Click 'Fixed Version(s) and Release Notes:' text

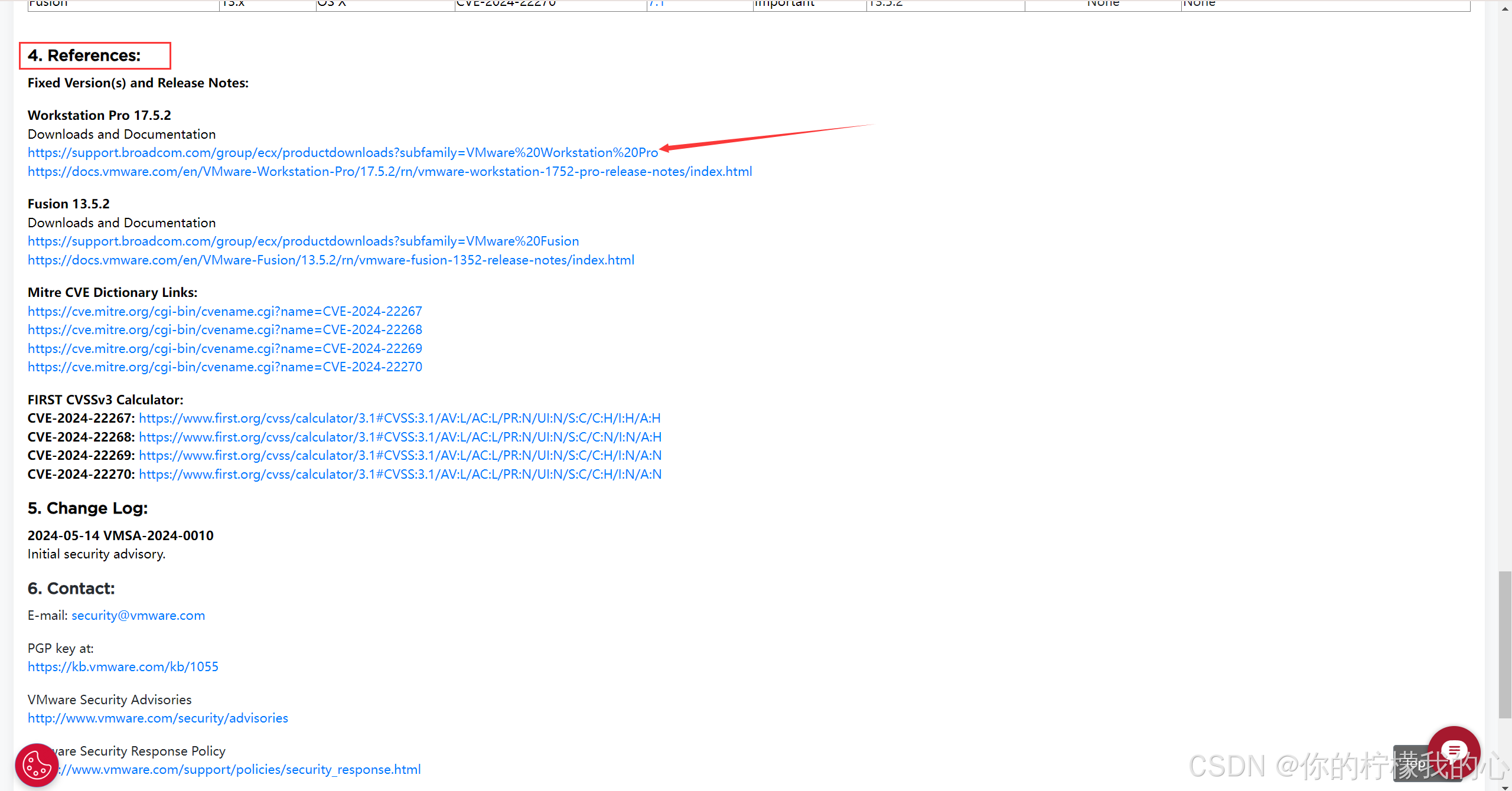[138, 83]
